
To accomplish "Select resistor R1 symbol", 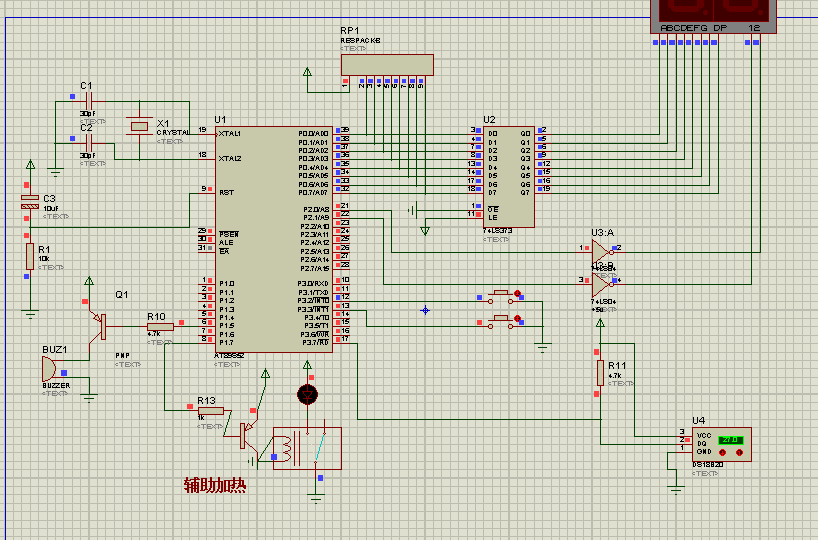I will (30, 256).
